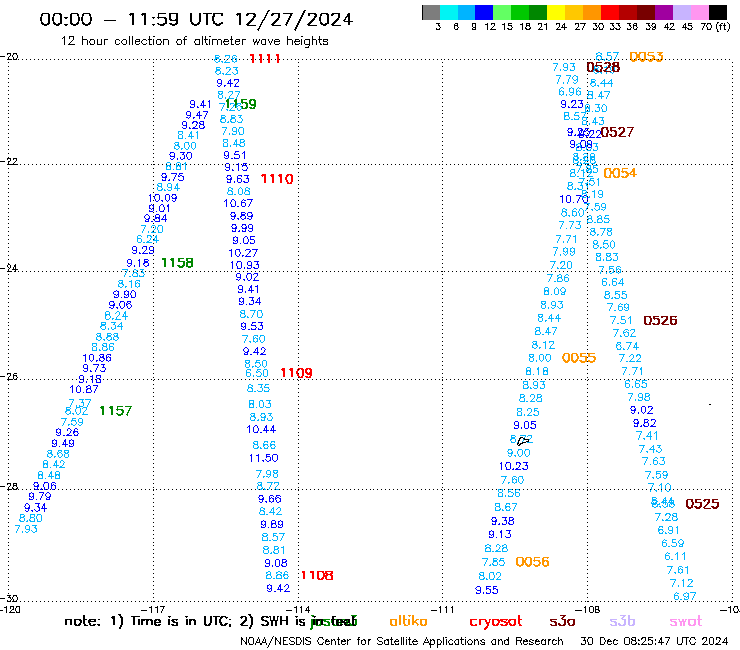Click the dark blue 12 ft legend swatch
The image size is (740, 650).
[484, 13]
